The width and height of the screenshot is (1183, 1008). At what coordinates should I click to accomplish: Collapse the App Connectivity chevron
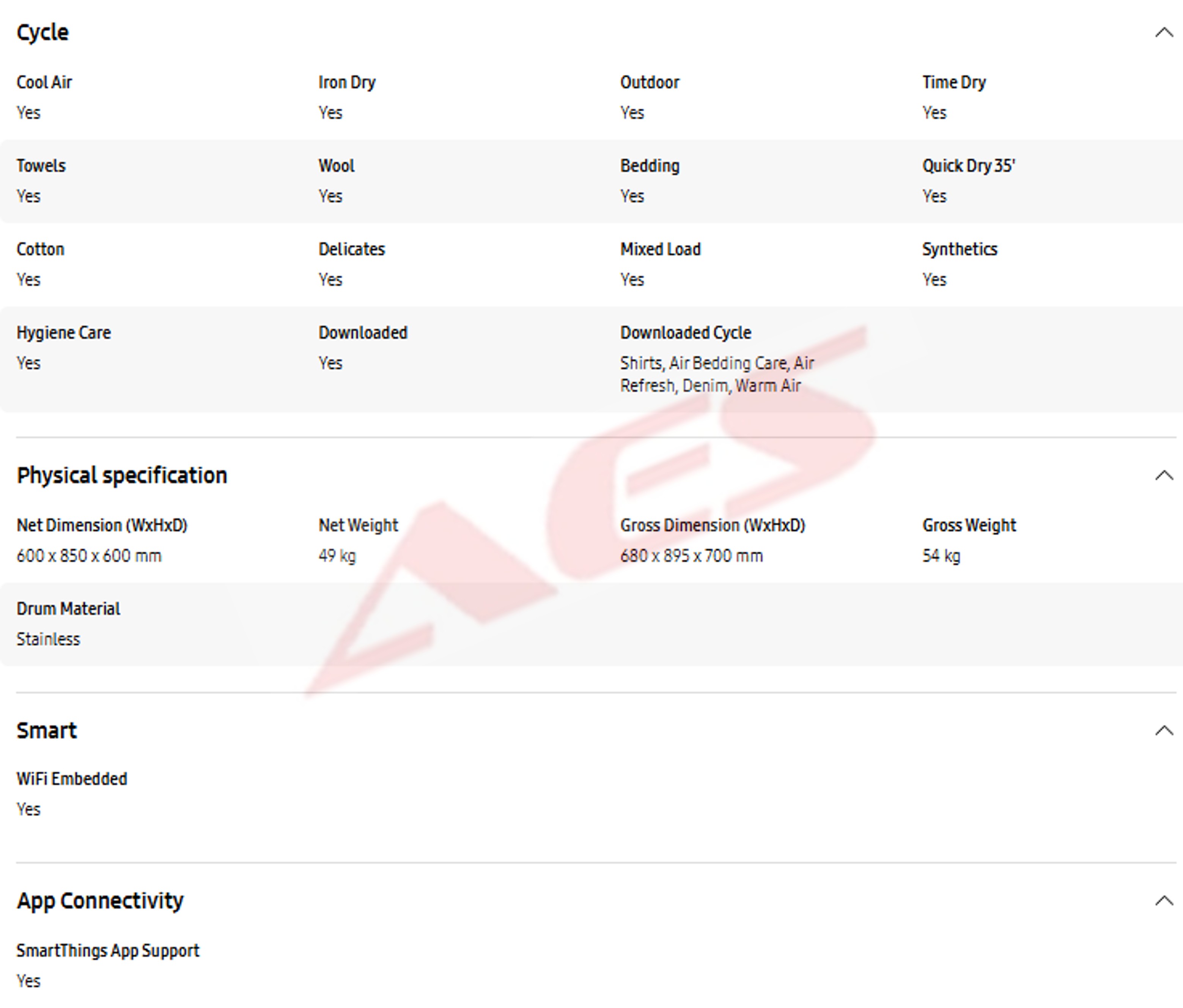point(1164,901)
